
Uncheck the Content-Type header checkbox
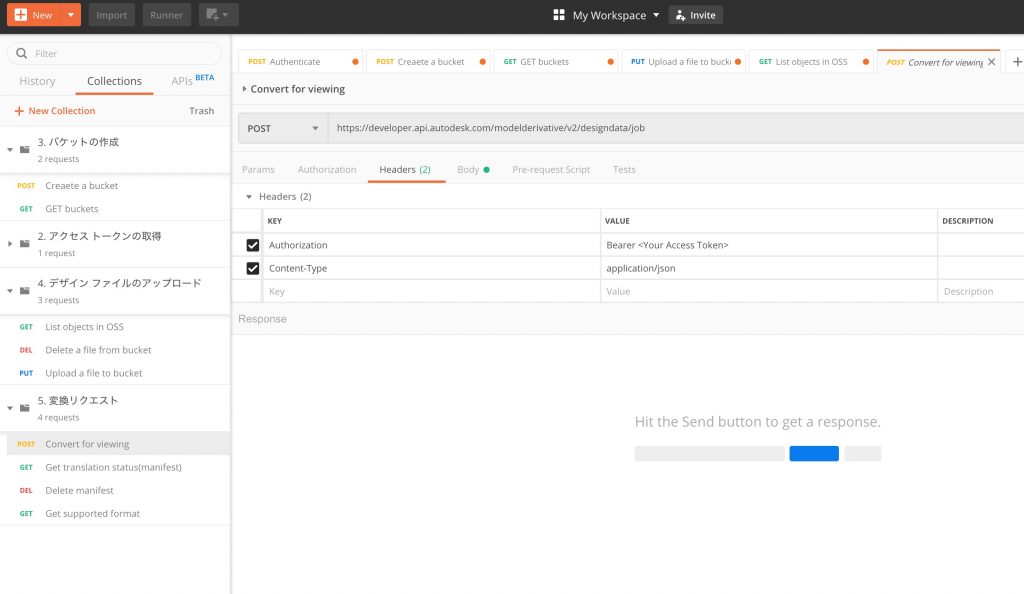pyautogui.click(x=253, y=268)
